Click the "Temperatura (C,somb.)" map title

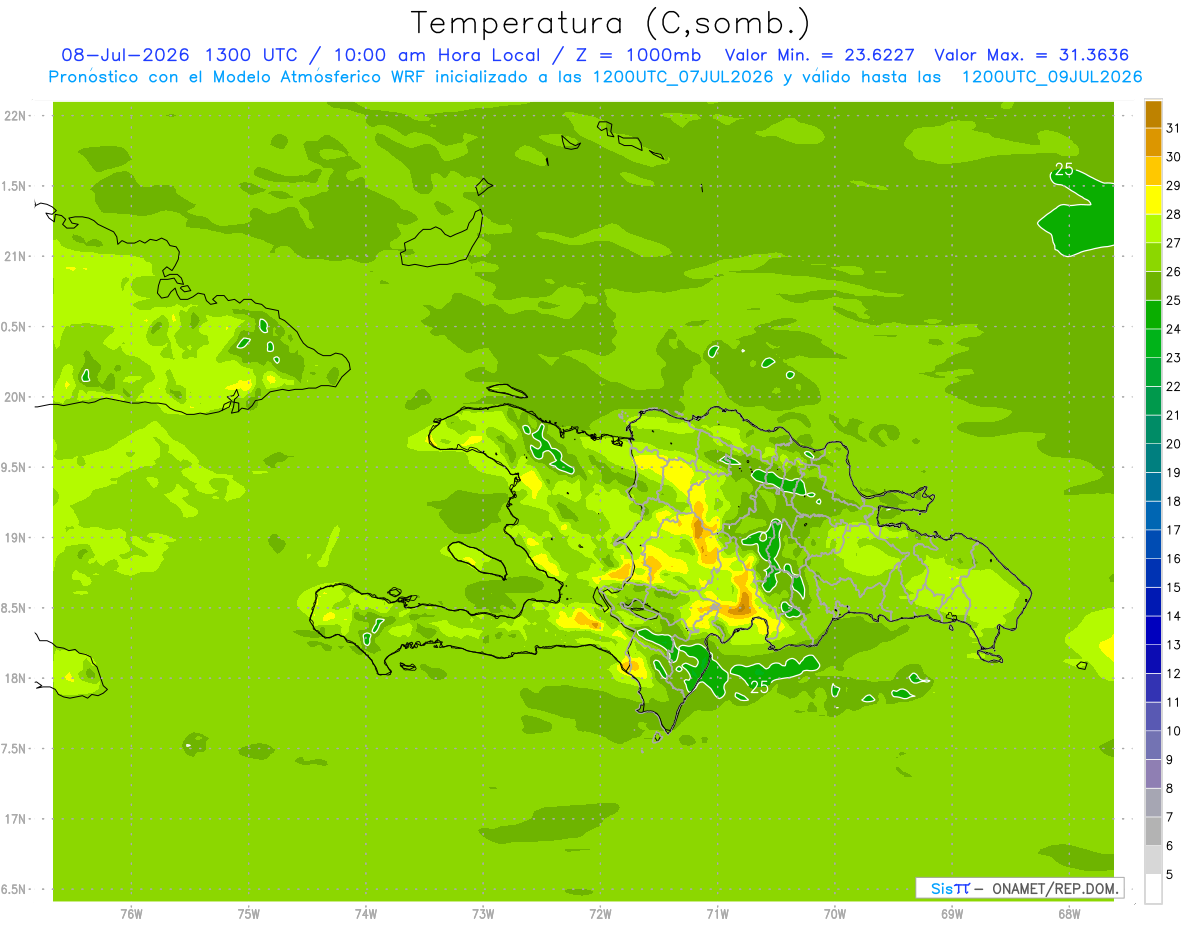click(x=611, y=23)
